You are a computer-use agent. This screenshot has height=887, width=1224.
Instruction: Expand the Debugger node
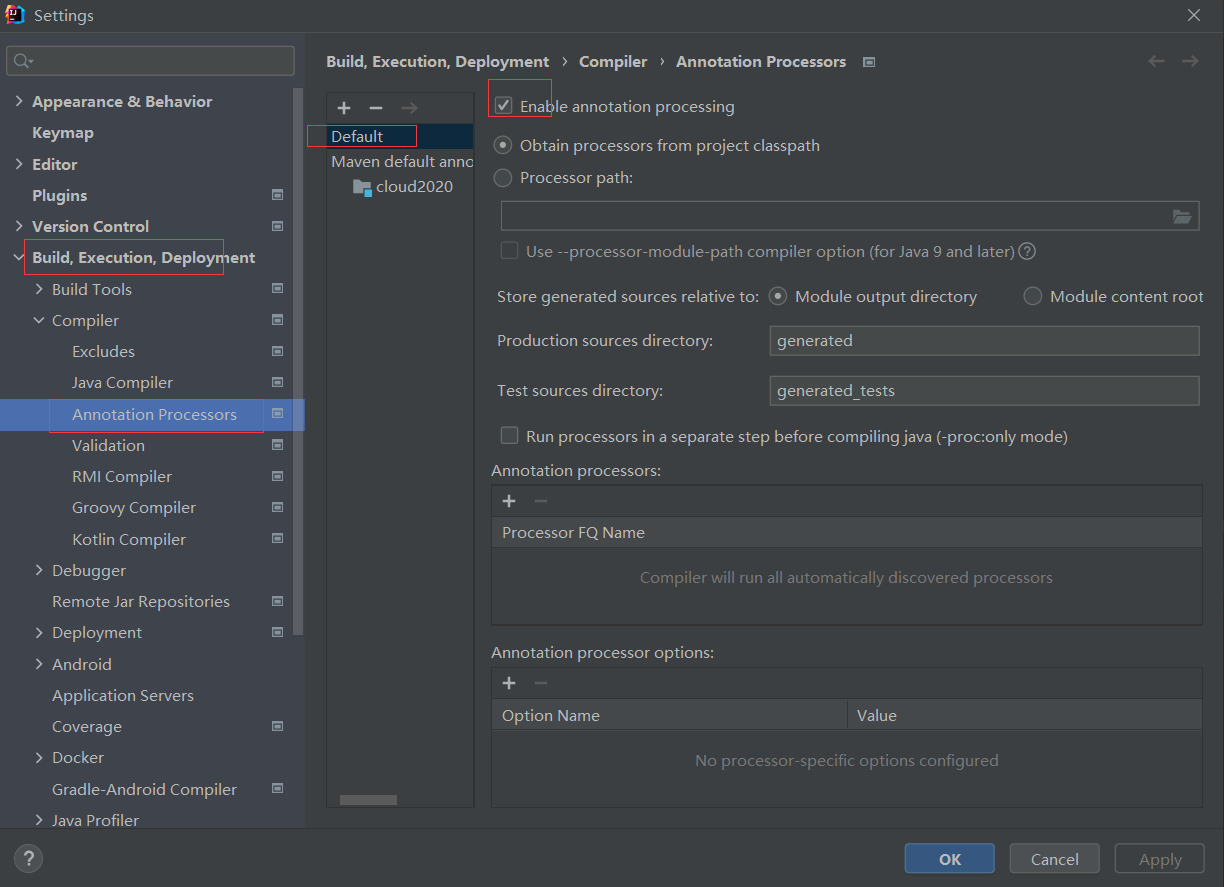39,570
